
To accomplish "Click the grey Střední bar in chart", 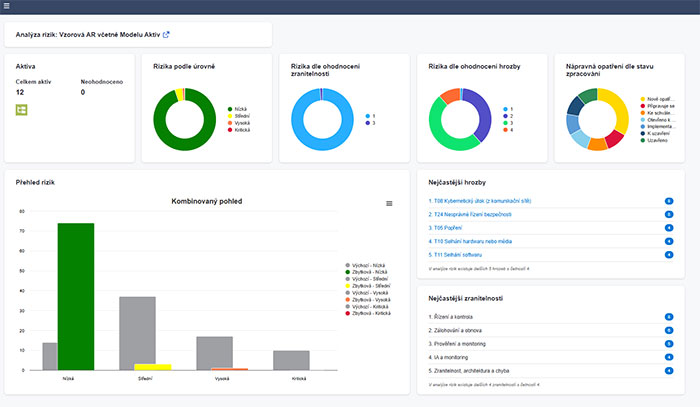I will coord(138,332).
